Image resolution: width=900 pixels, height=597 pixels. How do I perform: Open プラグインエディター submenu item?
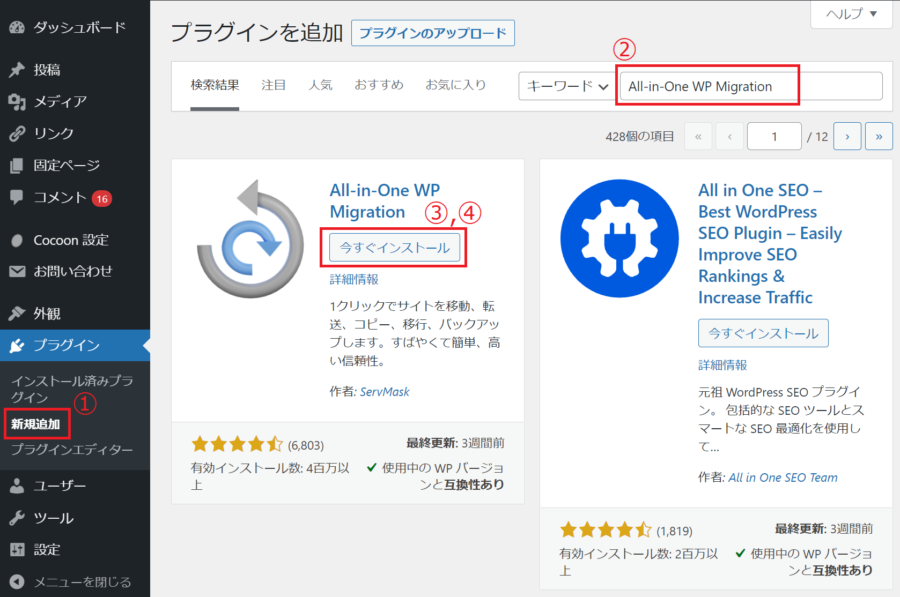[72, 449]
